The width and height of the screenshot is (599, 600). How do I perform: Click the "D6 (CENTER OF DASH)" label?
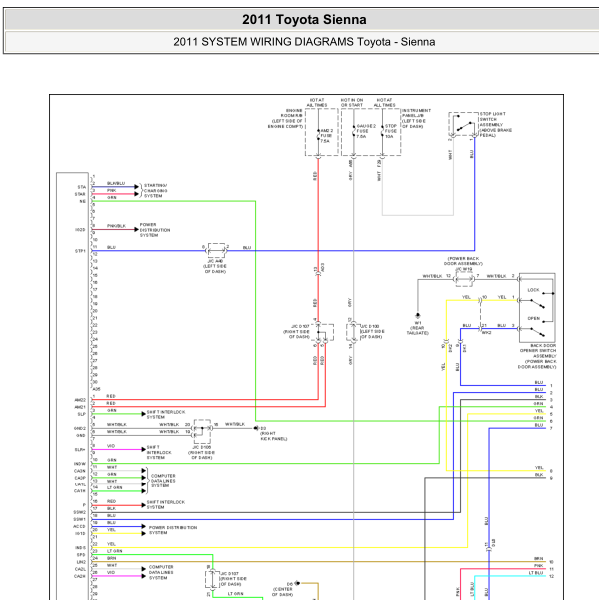pyautogui.click(x=282, y=589)
